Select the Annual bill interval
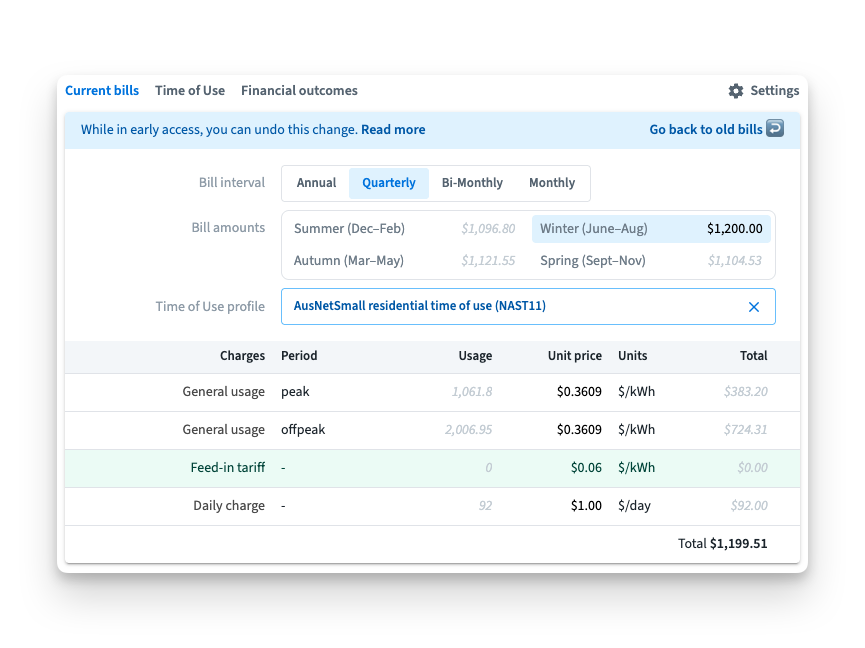865x648 pixels. point(316,183)
